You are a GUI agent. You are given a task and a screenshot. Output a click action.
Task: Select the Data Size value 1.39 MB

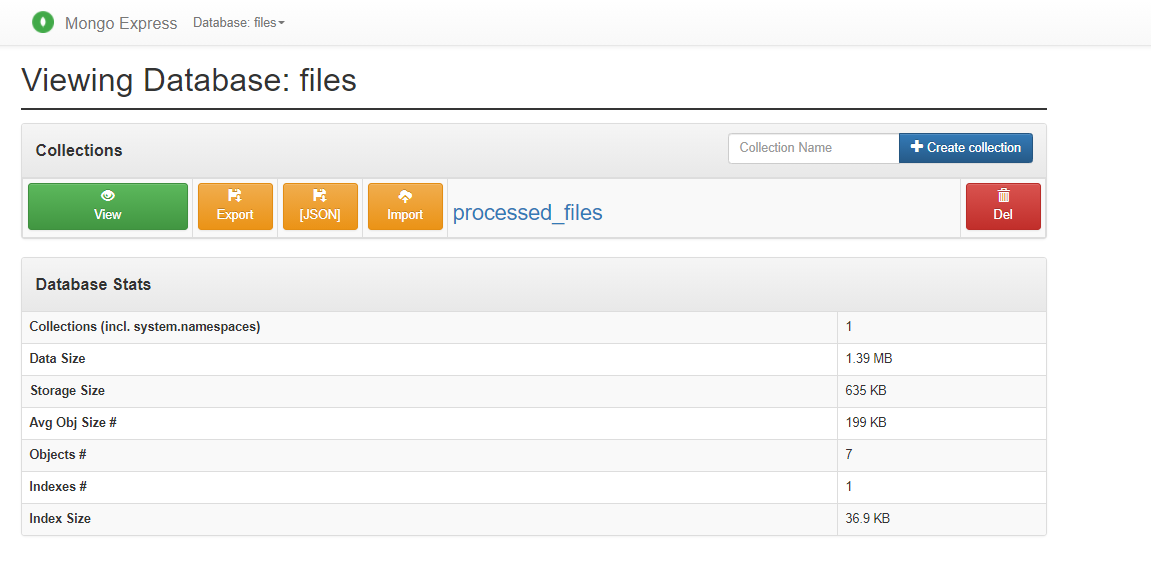(x=868, y=359)
